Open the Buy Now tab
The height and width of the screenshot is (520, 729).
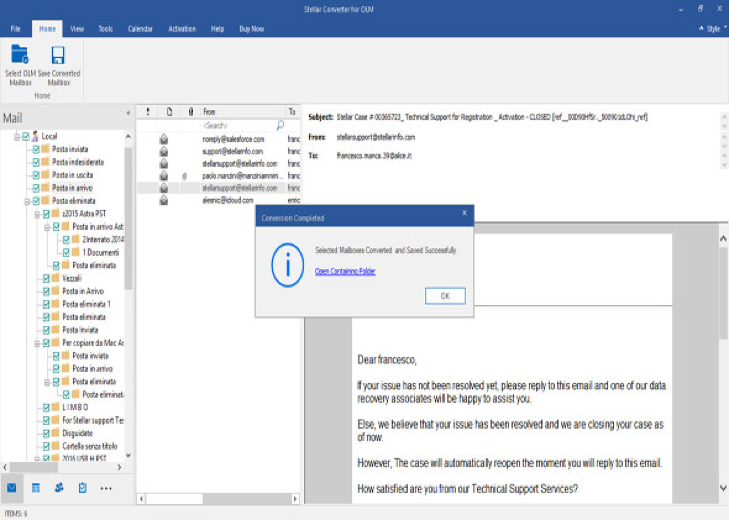coord(252,29)
